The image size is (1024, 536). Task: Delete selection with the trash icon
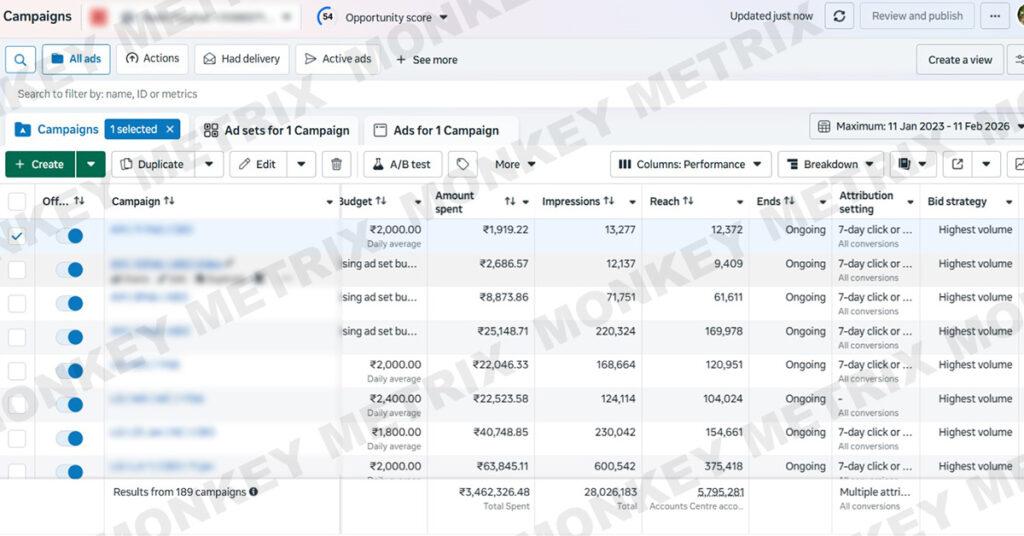(337, 164)
